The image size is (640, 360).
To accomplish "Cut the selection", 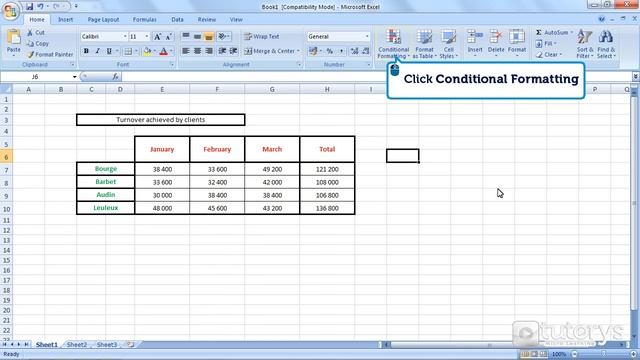I will [x=36, y=32].
